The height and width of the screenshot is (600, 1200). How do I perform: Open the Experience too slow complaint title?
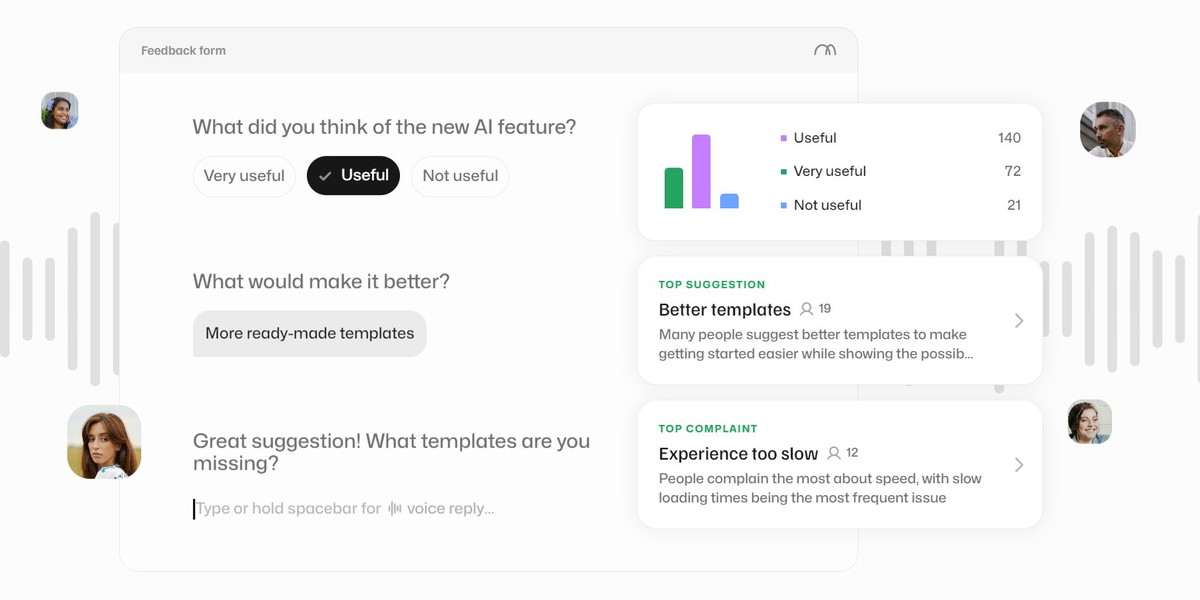pos(738,454)
